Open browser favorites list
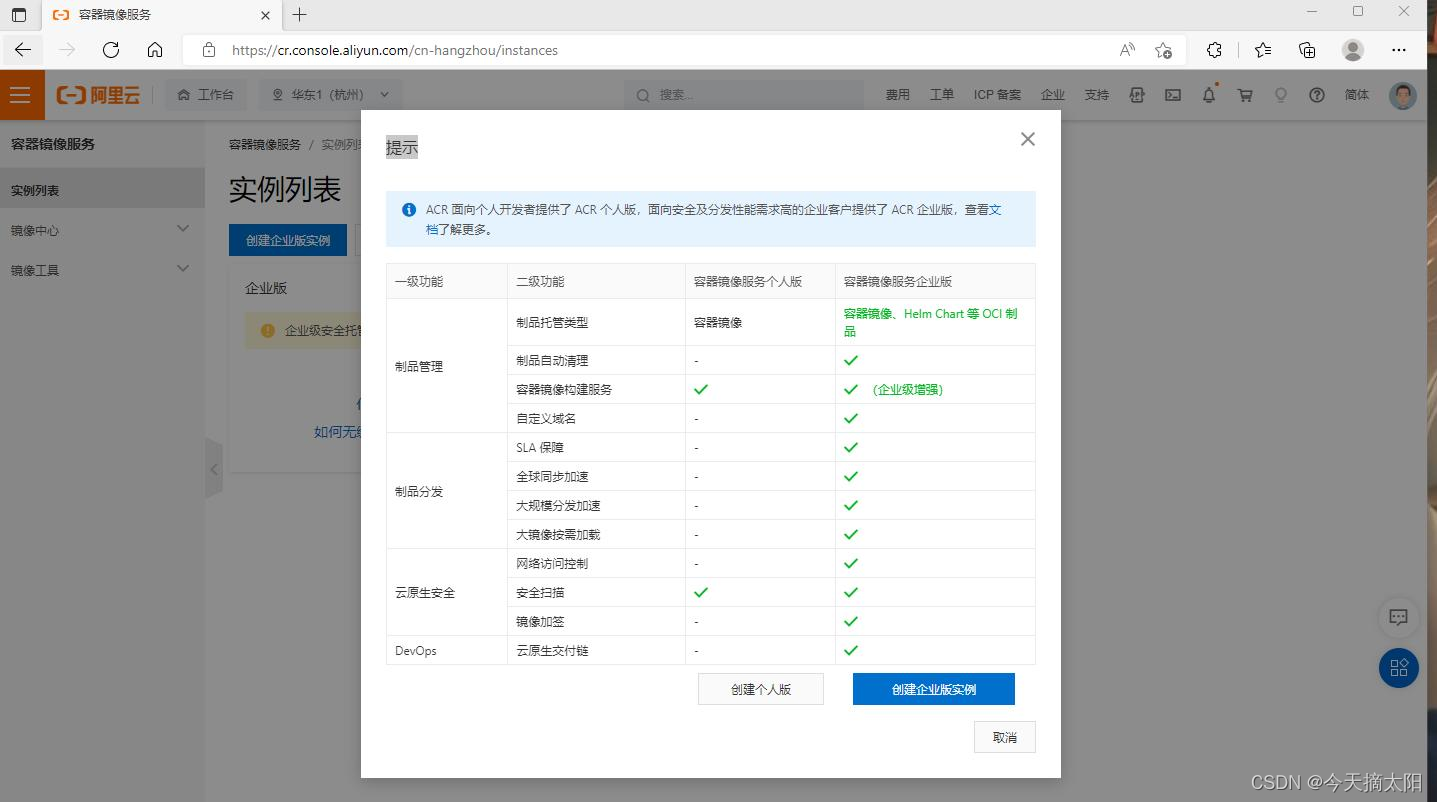This screenshot has width=1437, height=802. click(1263, 50)
